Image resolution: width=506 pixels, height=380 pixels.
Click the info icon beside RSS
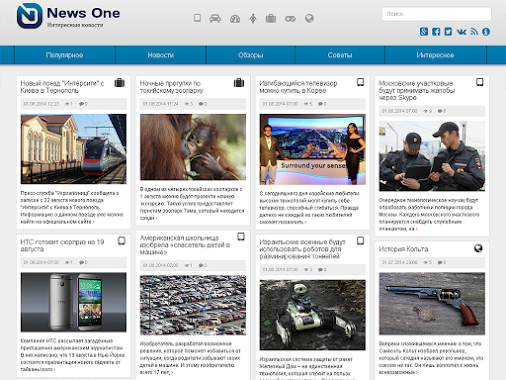(486, 32)
